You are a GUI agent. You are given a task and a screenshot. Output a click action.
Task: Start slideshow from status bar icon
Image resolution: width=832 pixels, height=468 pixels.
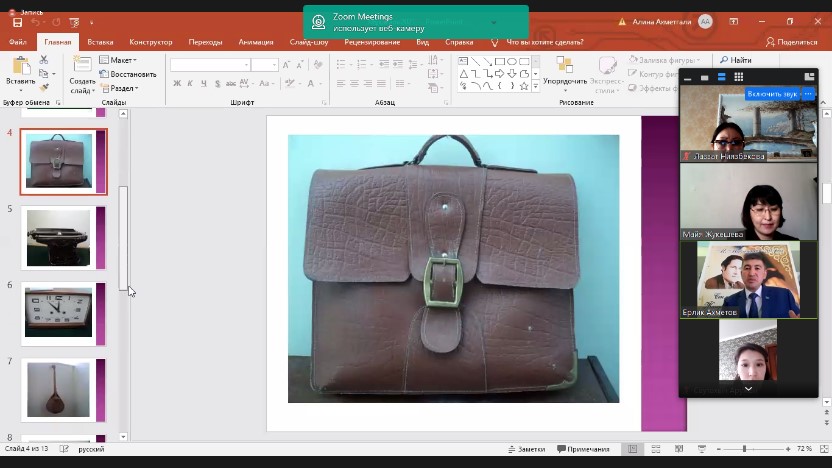[700, 449]
